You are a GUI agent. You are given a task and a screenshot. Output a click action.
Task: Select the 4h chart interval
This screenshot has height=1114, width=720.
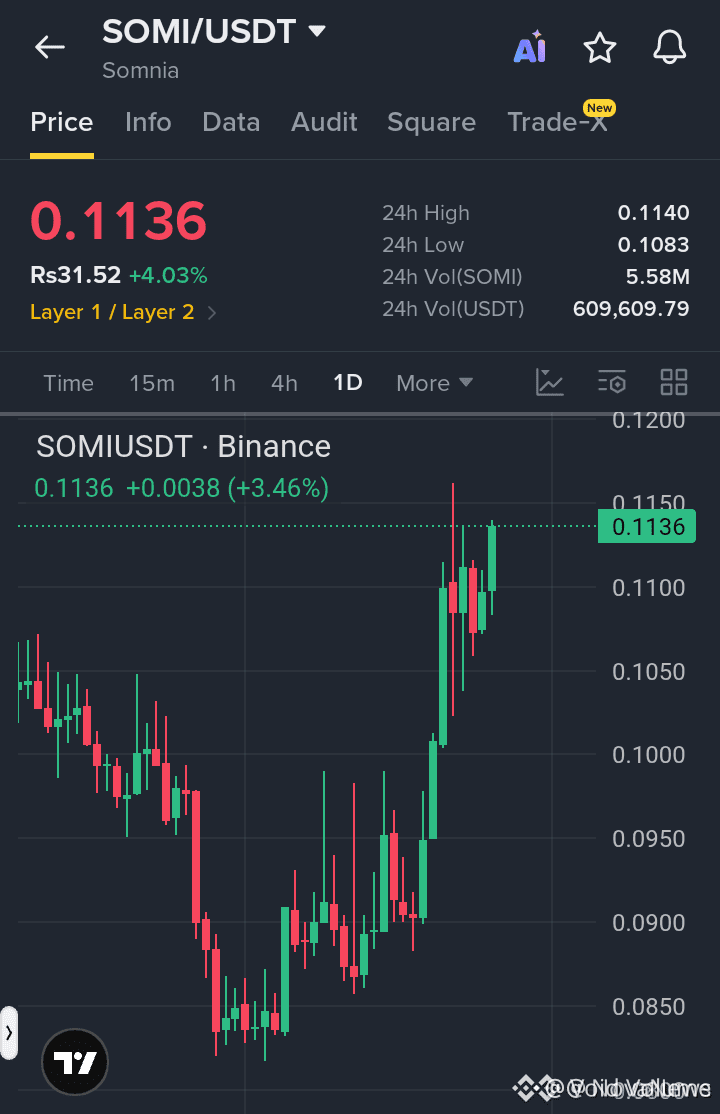(284, 383)
